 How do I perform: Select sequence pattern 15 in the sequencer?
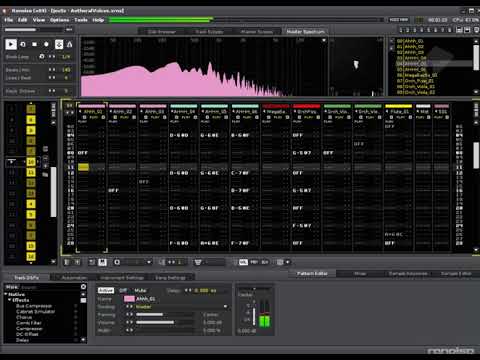(31, 246)
